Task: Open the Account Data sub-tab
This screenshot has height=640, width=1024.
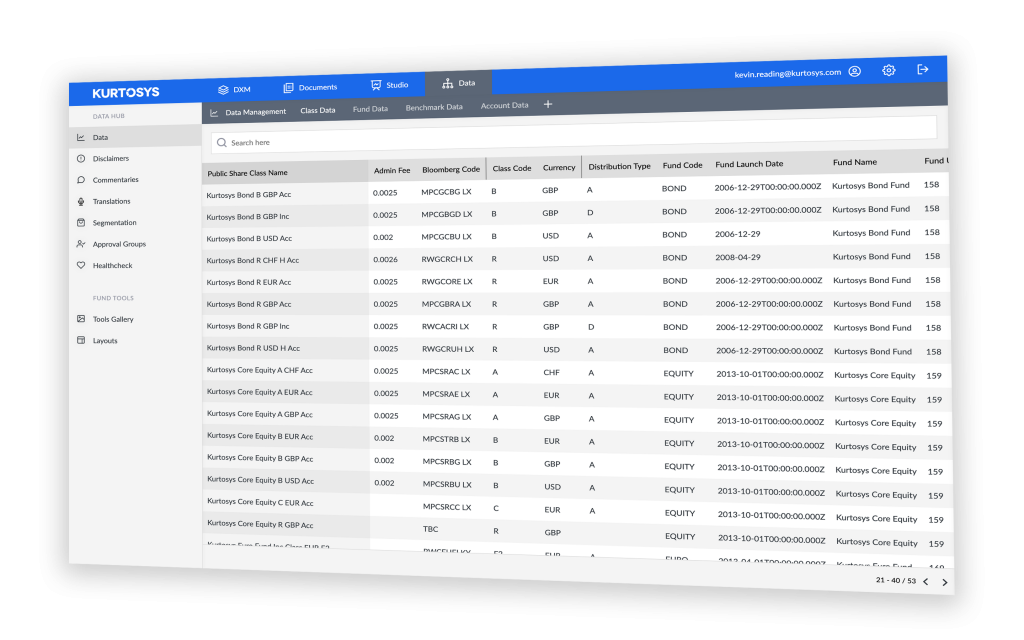Action: tap(504, 105)
